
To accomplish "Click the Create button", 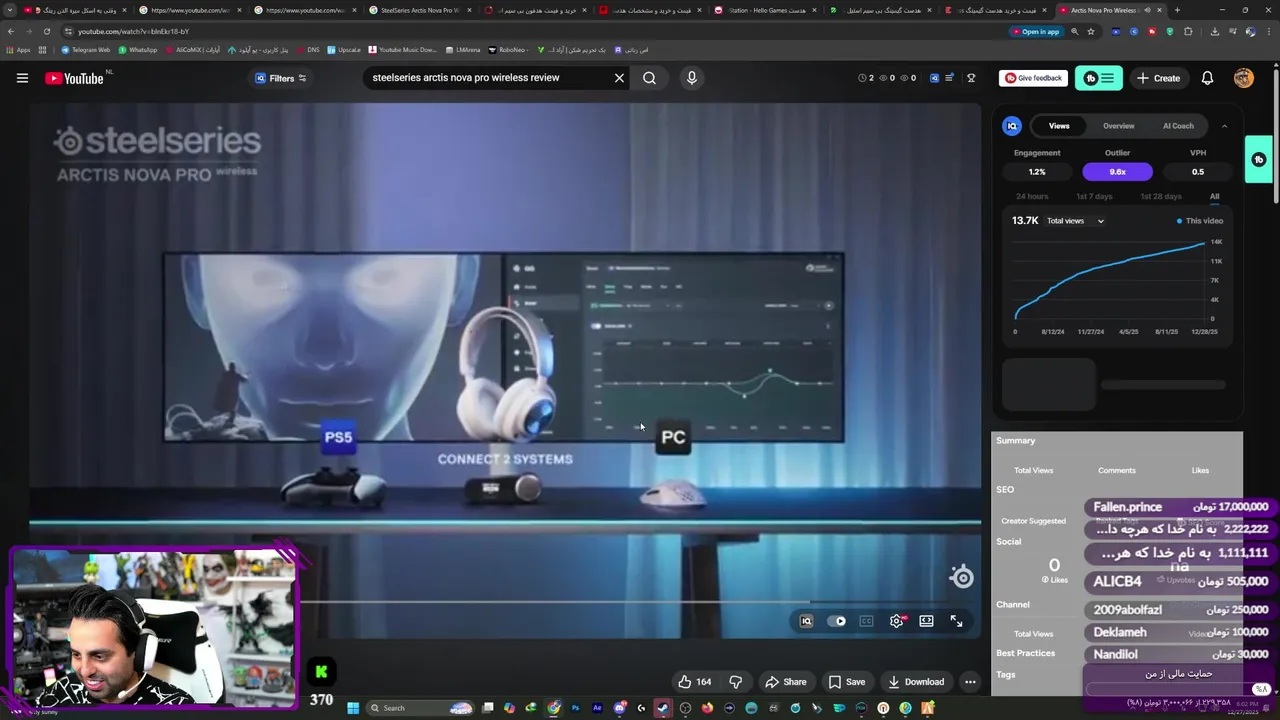I will (x=1158, y=78).
